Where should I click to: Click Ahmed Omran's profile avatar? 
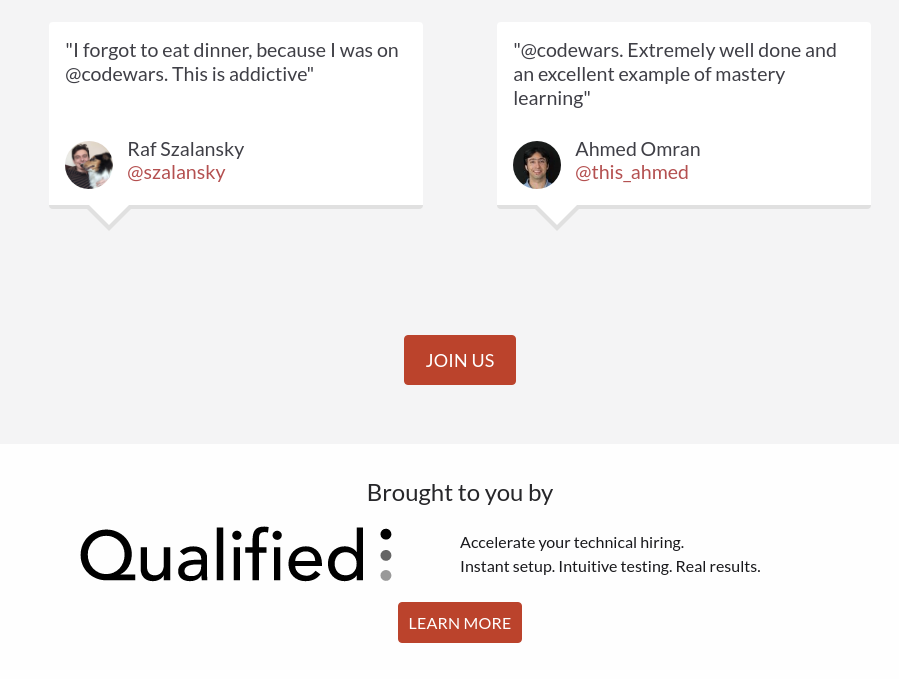[x=537, y=165]
